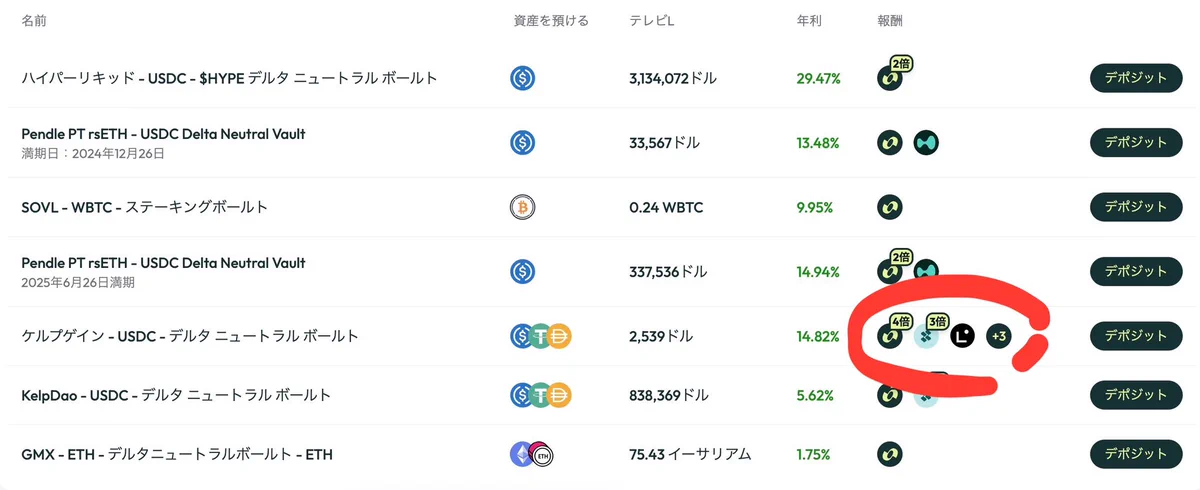Deposit into the GMX - ETH vault
The image size is (1200, 490).
click(1136, 454)
